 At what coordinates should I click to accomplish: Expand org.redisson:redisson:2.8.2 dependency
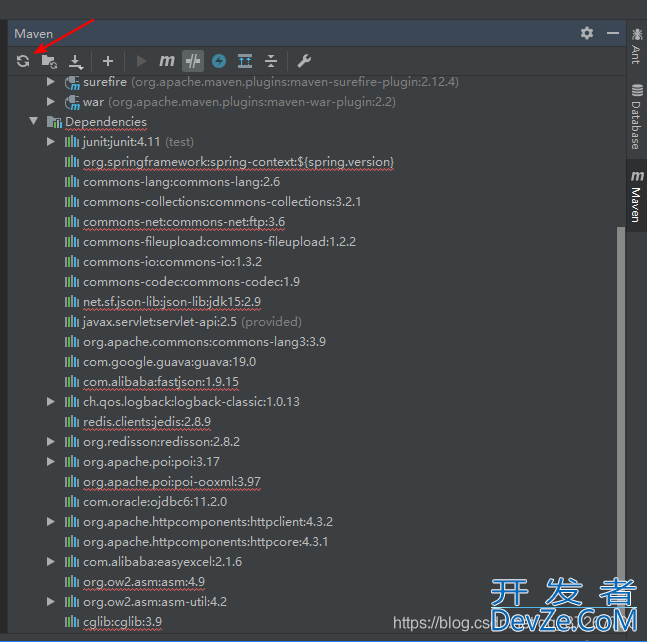click(51, 441)
